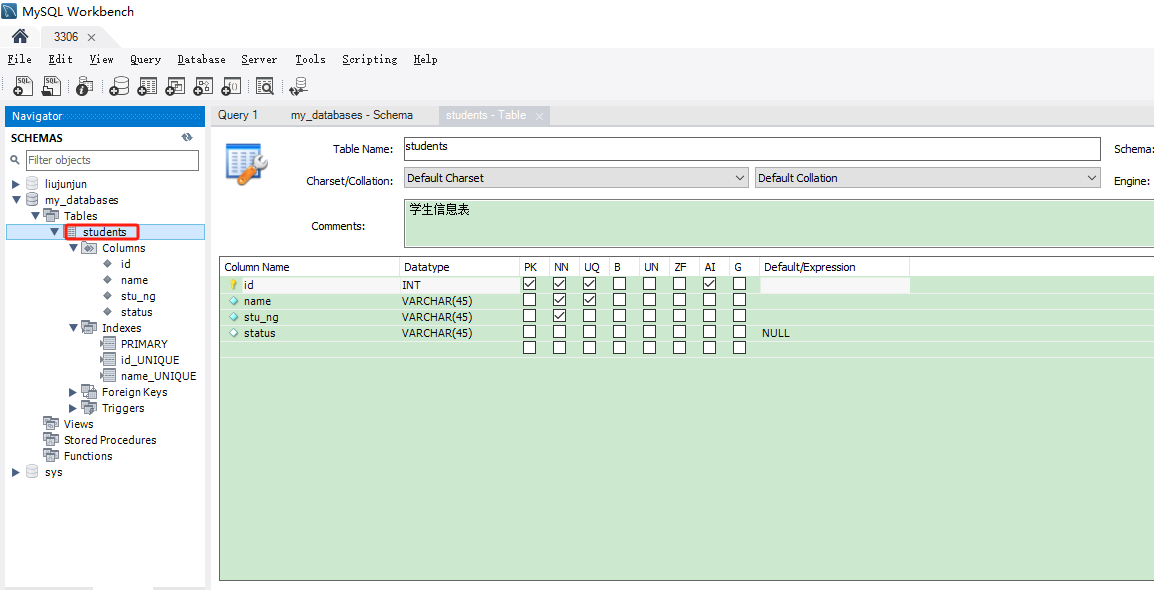Click the diamond icon of name column row
The height and width of the screenshot is (590, 1154).
[x=233, y=301]
